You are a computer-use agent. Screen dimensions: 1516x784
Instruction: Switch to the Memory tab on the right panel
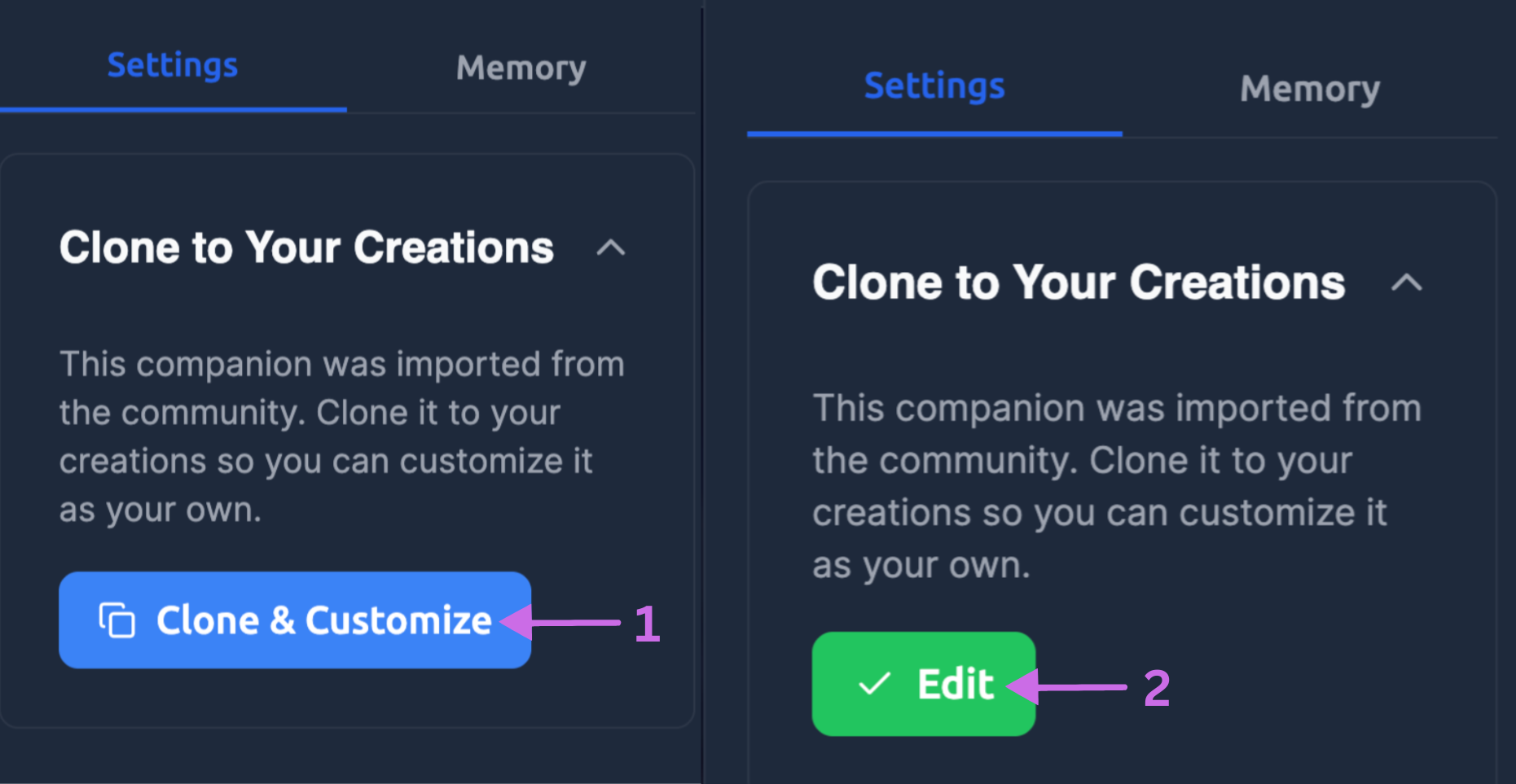click(x=1309, y=89)
